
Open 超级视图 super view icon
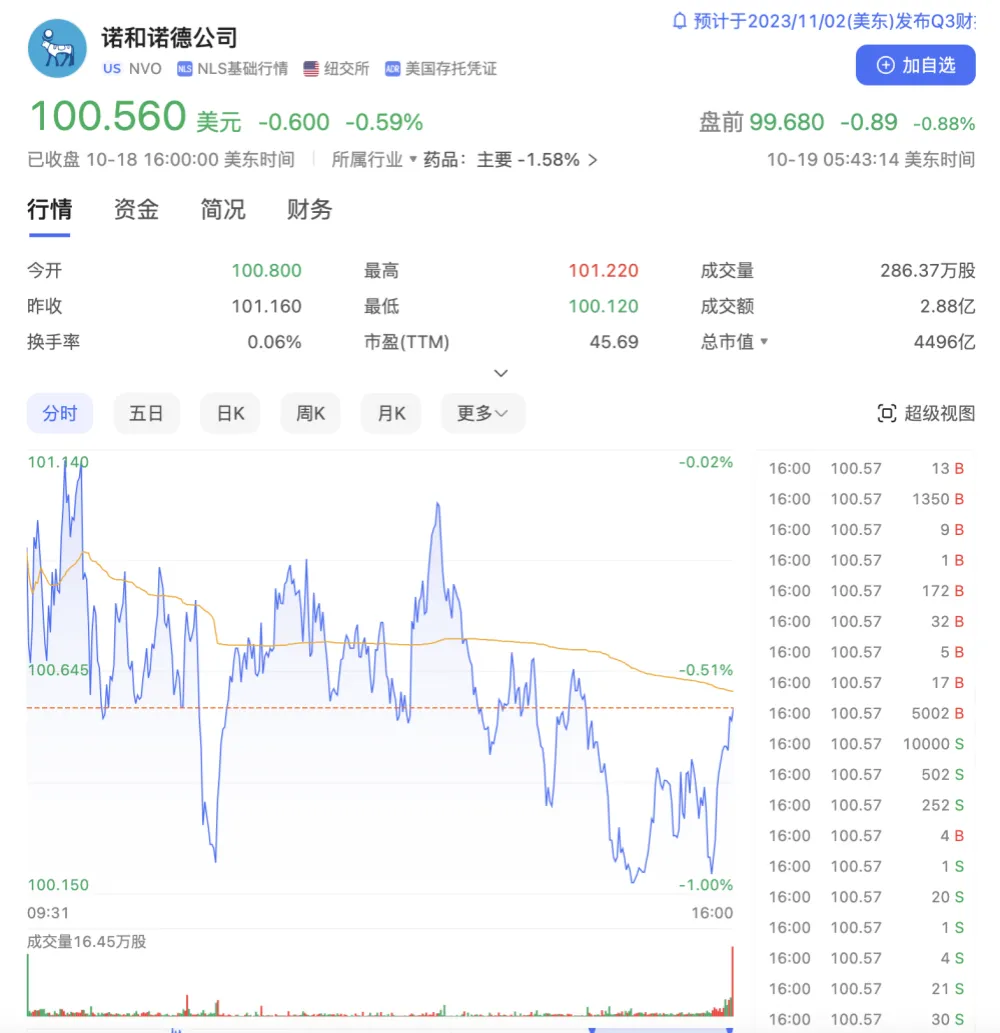point(886,414)
